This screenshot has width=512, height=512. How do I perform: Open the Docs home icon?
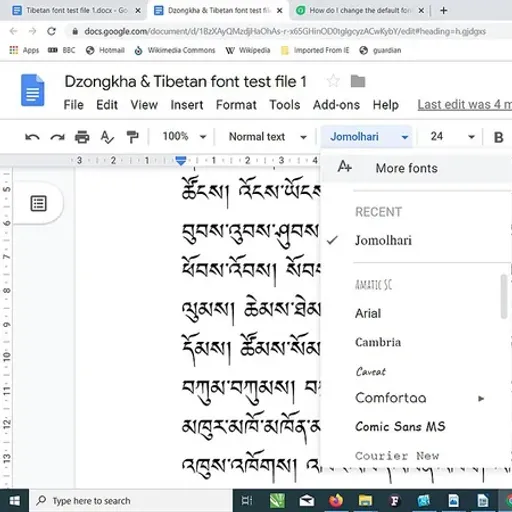click(33, 90)
